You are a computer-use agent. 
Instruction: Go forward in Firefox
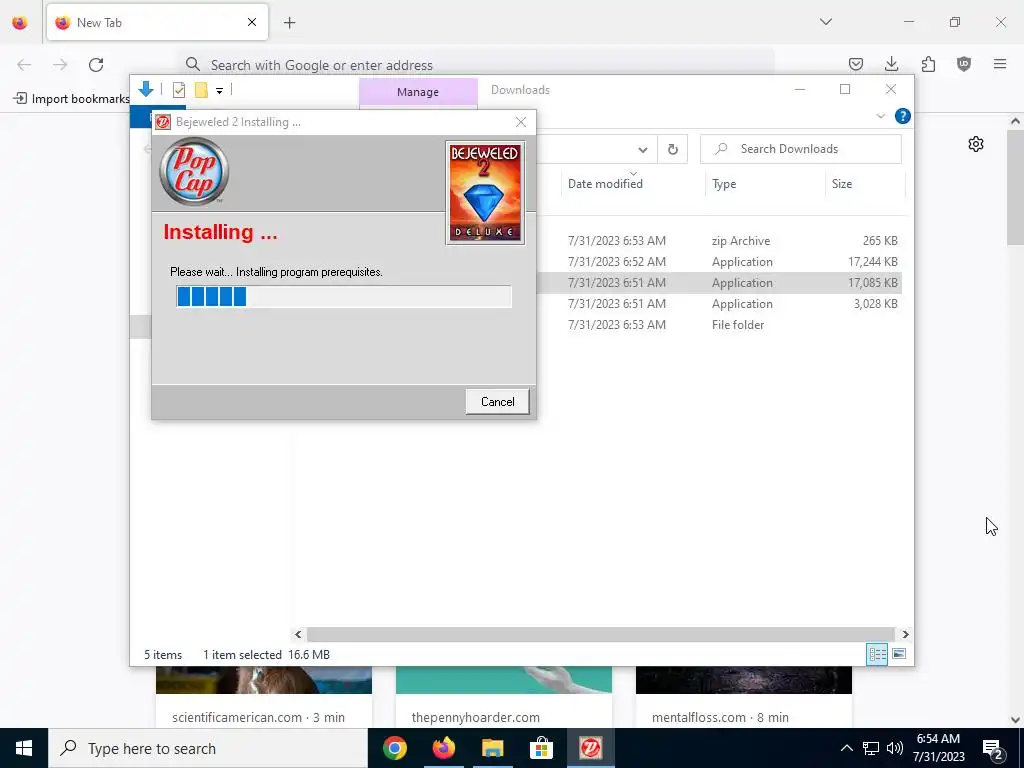(x=60, y=65)
